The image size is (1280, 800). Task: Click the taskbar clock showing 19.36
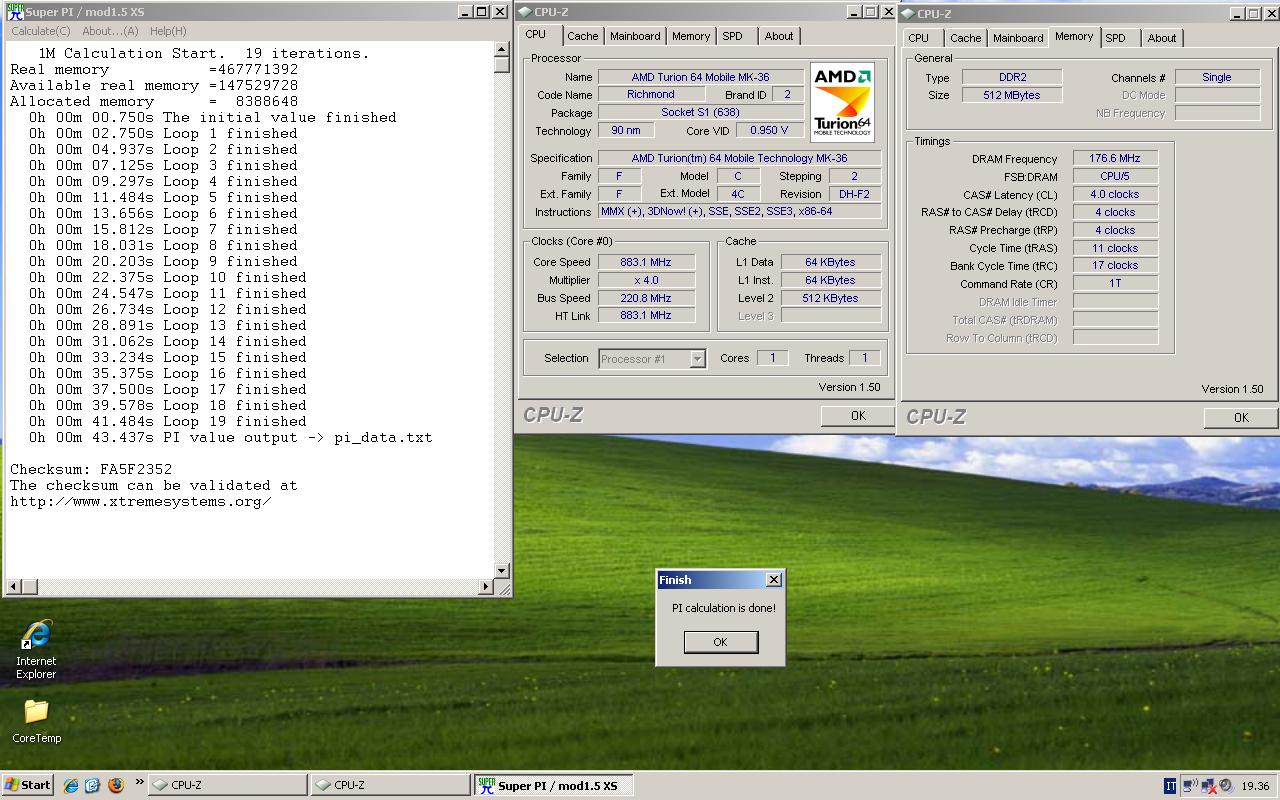(x=1255, y=786)
